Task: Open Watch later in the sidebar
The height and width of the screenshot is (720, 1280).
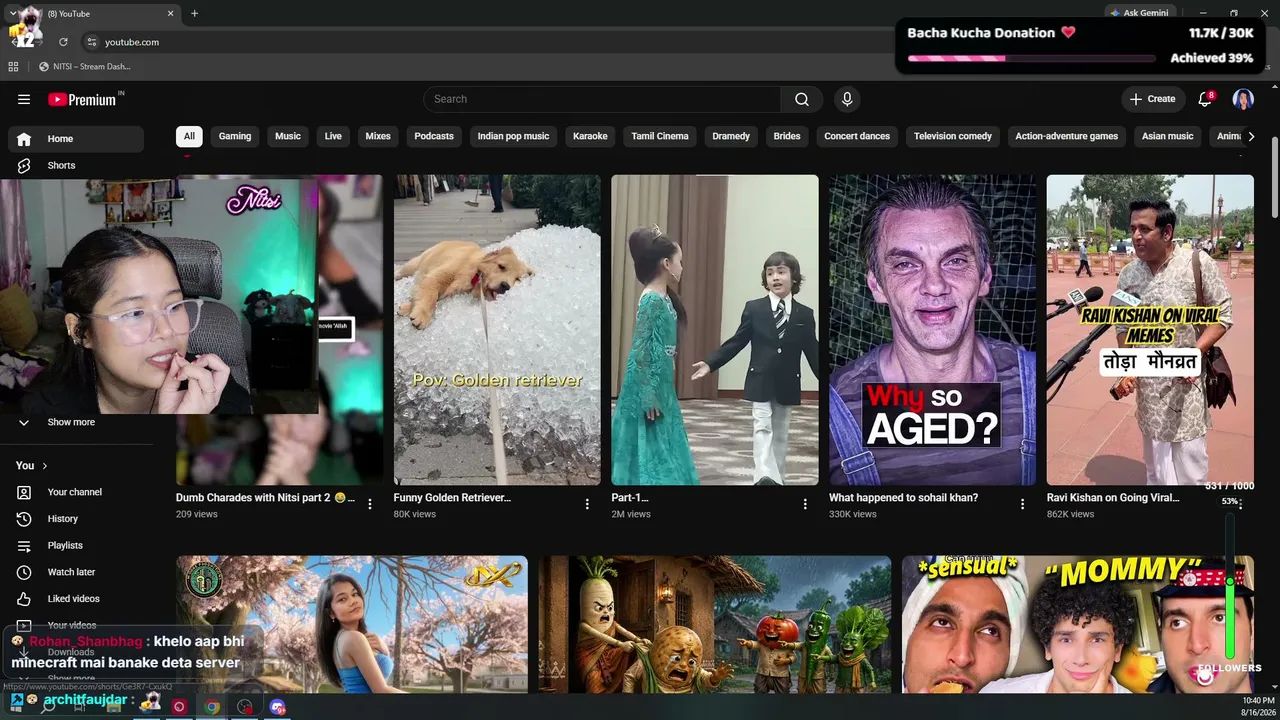Action: point(78,572)
